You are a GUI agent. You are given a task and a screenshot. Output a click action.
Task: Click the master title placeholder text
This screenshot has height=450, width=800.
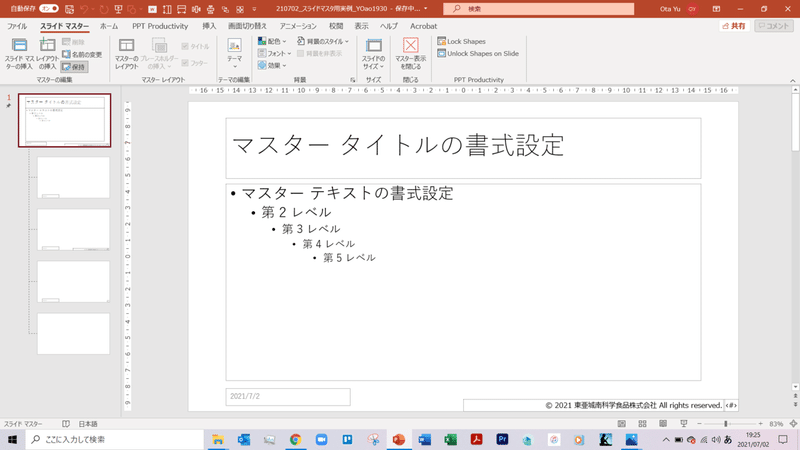click(398, 145)
